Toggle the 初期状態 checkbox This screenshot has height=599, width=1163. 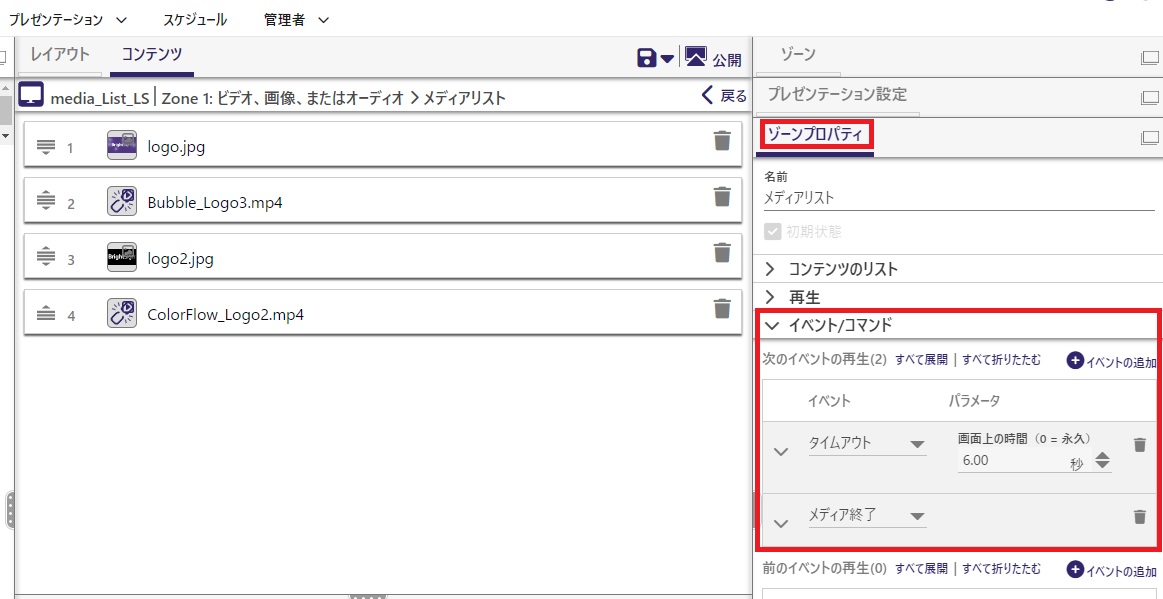pos(772,232)
